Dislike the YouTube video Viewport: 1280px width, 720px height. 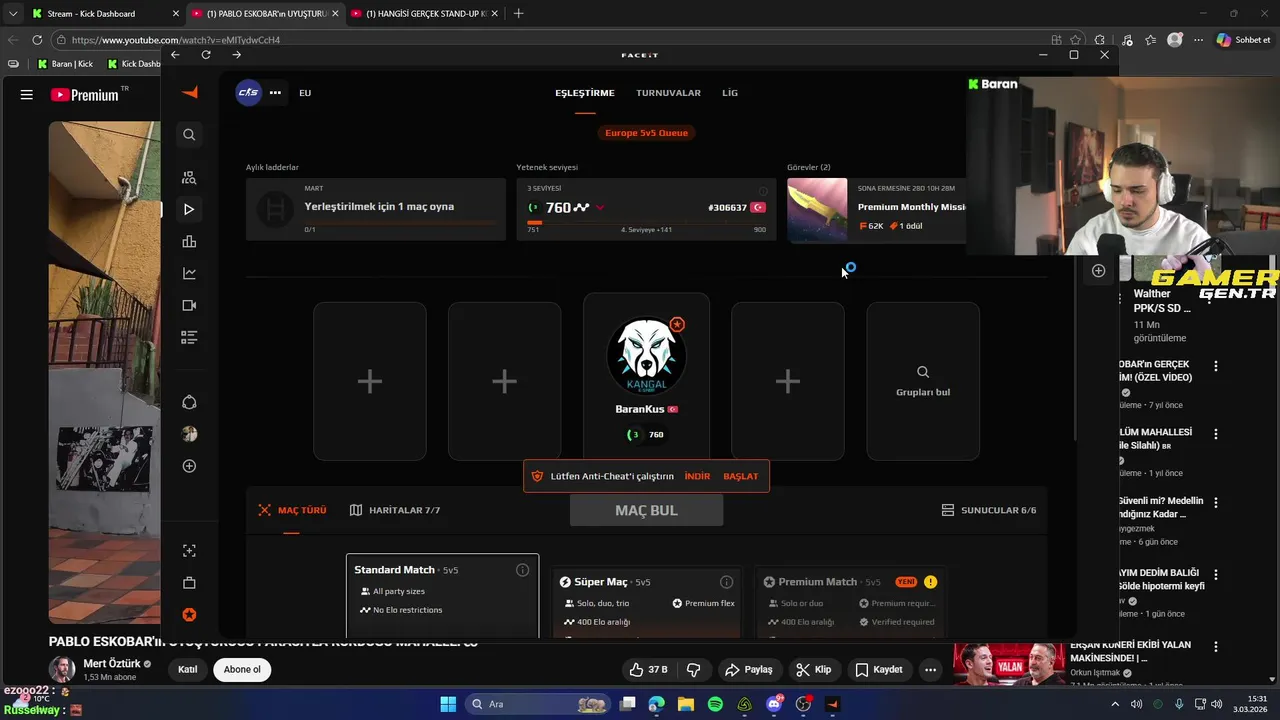point(693,669)
